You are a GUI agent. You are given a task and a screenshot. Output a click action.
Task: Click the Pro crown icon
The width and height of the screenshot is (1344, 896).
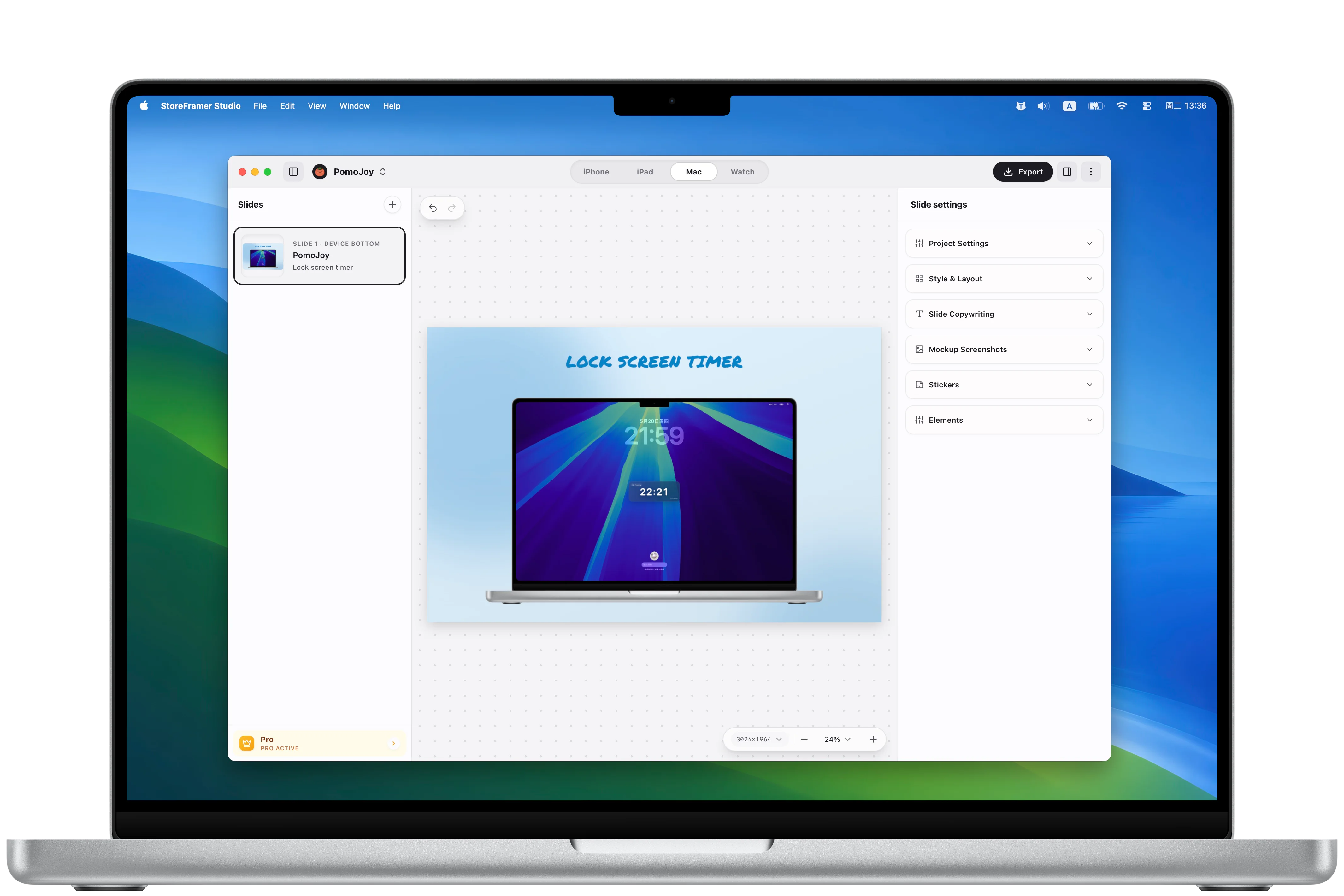tap(247, 743)
